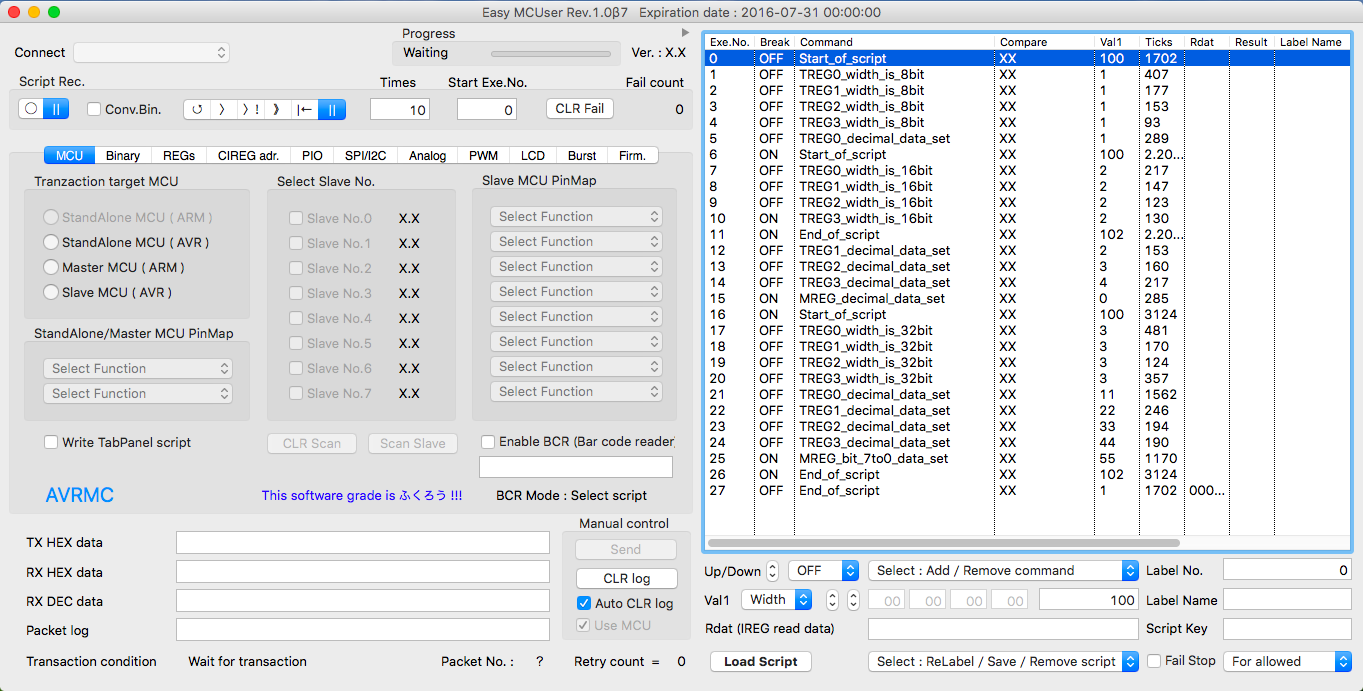Switch to the SPI/I2C tab
Viewport: 1363px width, 691px height.
click(366, 155)
